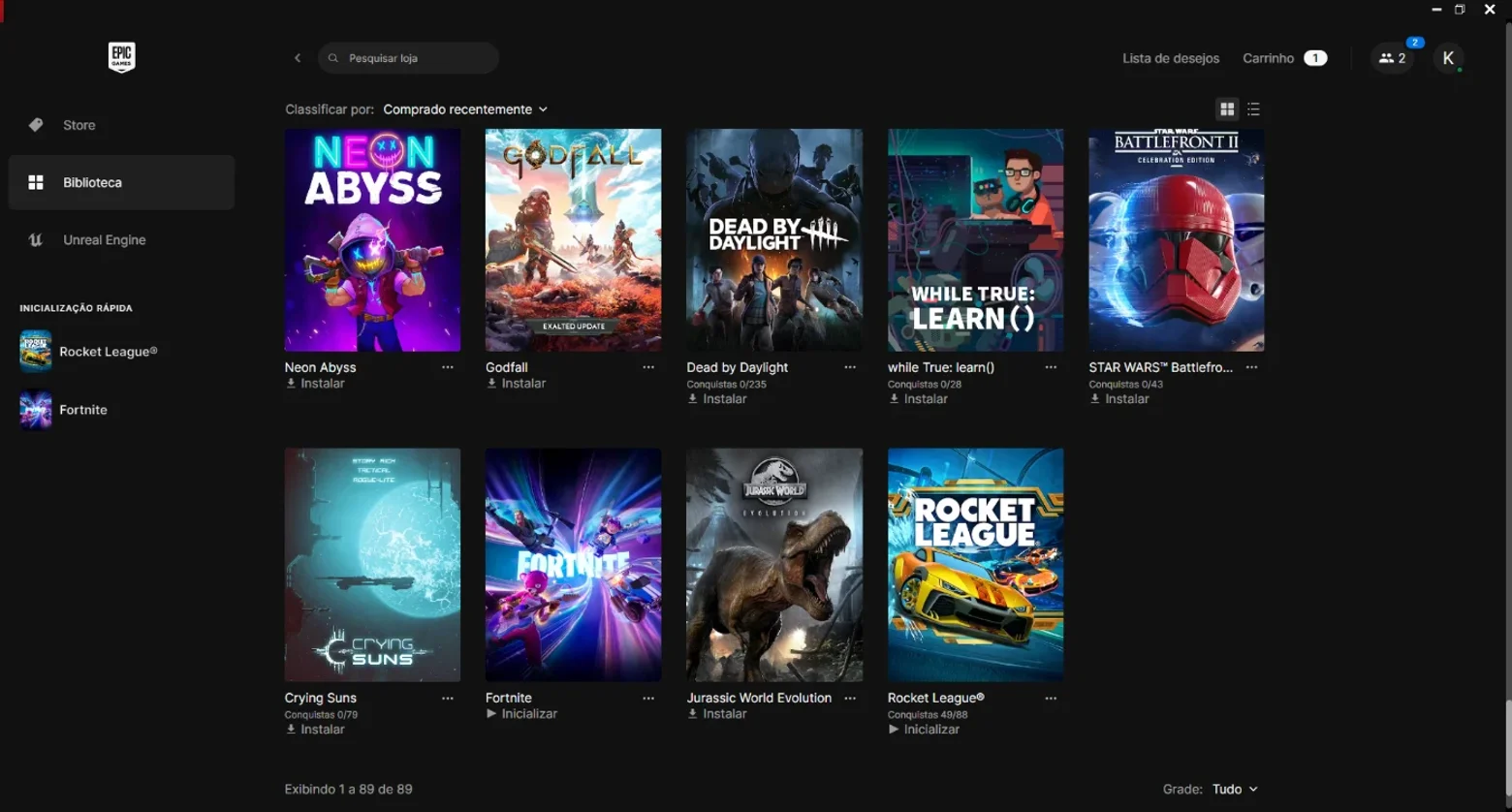1512x812 pixels.
Task: Click the Crying Suns title text
Action: 321,698
